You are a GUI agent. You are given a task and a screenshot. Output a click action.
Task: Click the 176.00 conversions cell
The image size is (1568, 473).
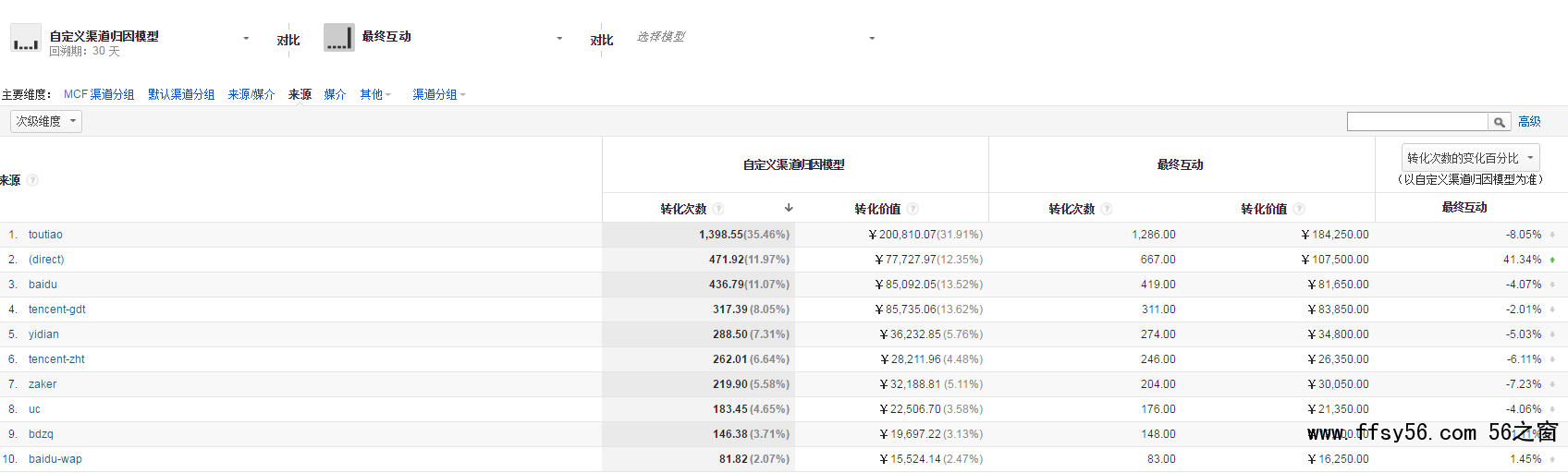[x=1158, y=409]
